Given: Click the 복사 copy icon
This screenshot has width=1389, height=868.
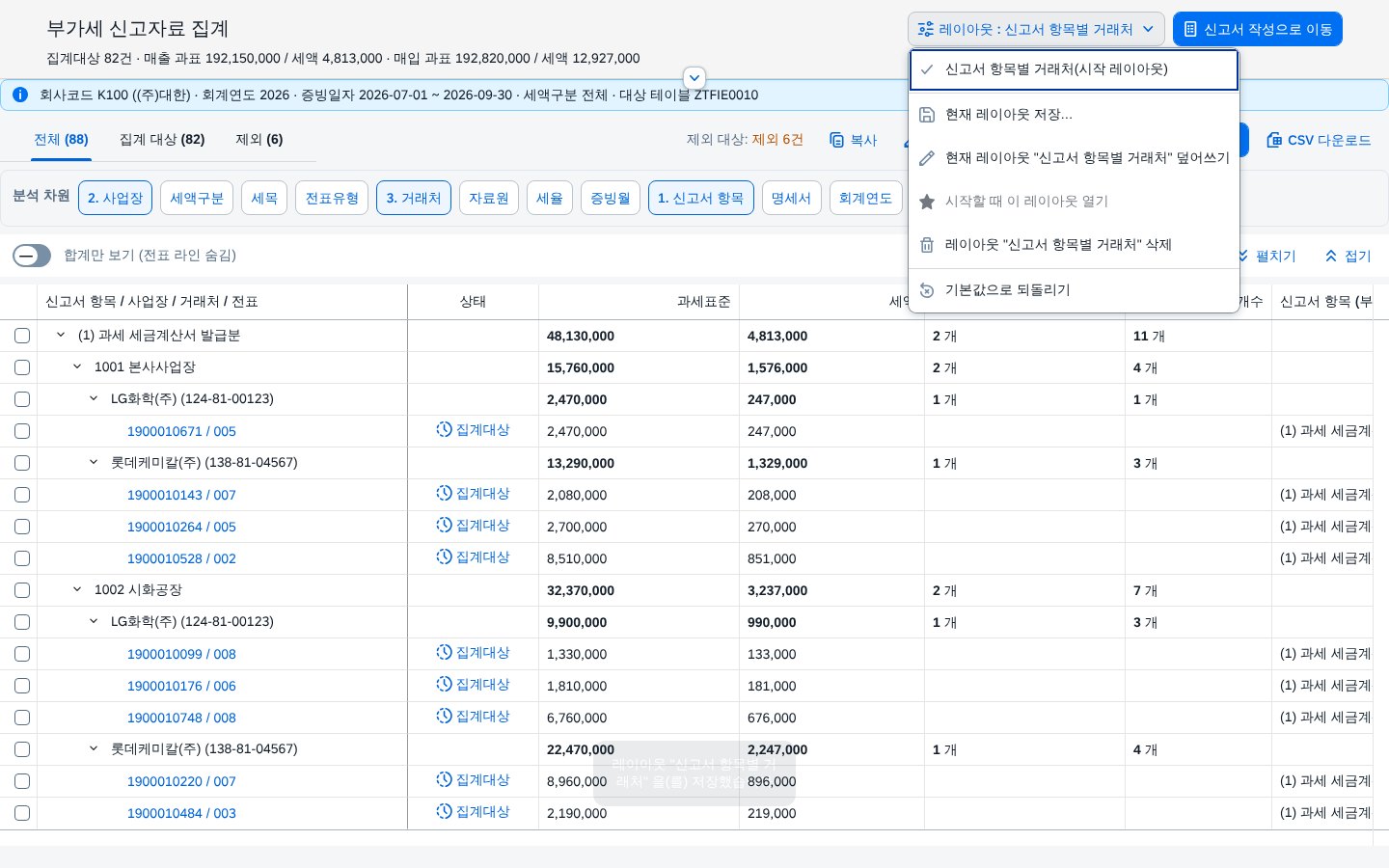Looking at the screenshot, I should [837, 140].
